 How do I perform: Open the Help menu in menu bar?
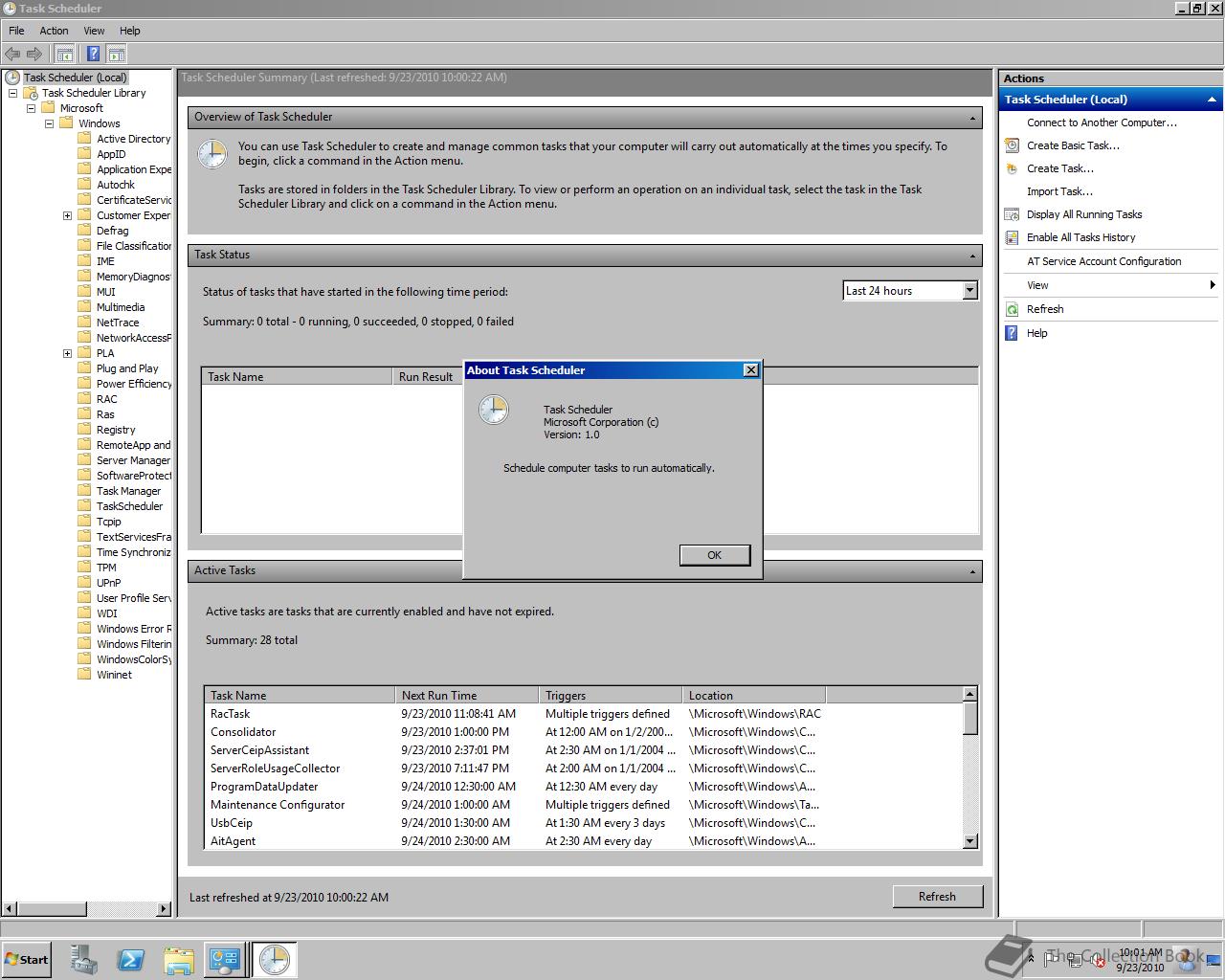click(130, 31)
